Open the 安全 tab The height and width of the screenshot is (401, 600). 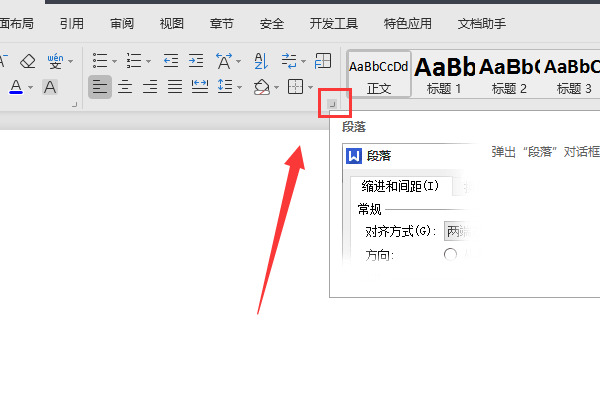[272, 24]
